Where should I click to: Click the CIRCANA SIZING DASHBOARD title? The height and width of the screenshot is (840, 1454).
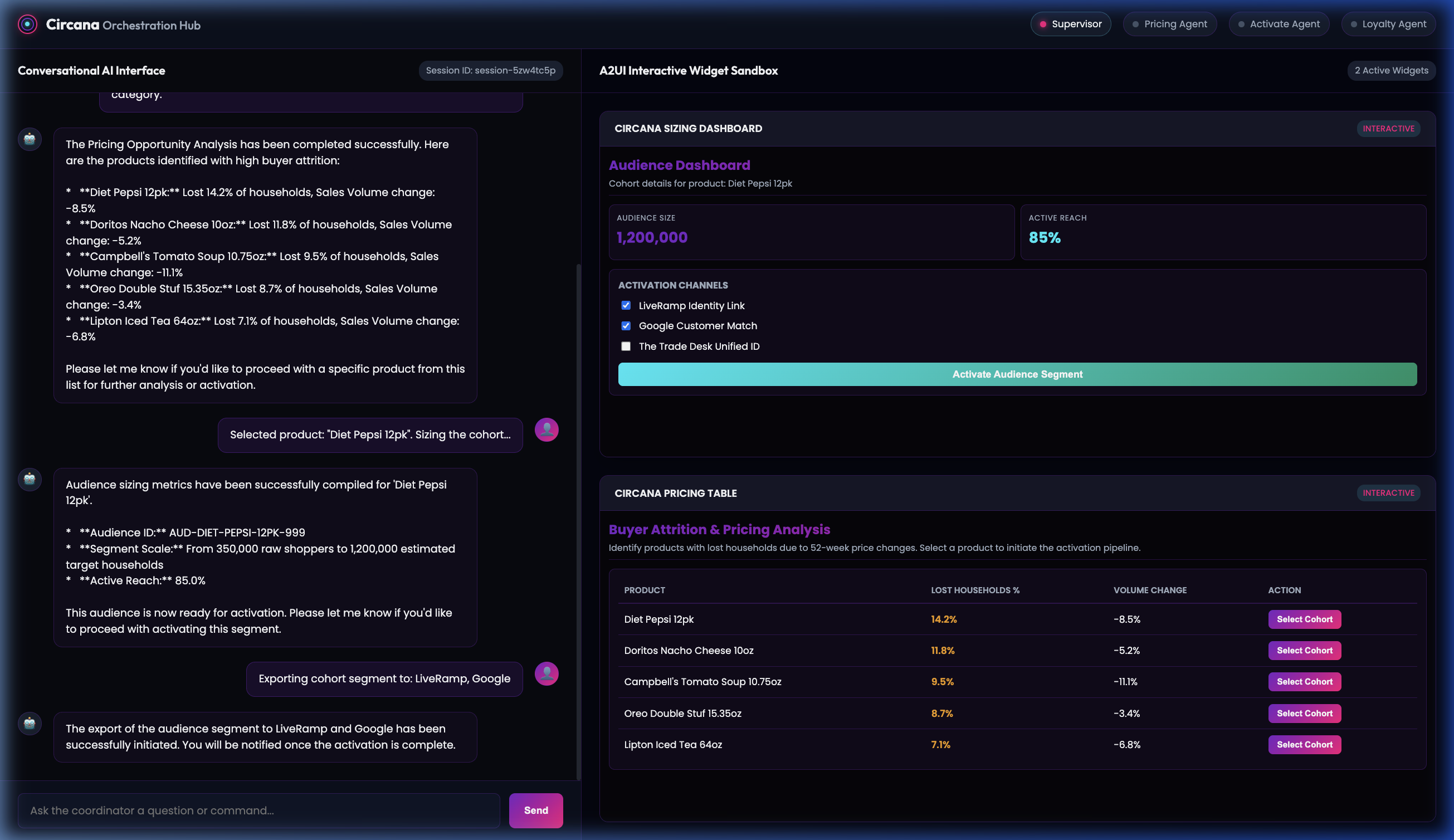(x=688, y=129)
